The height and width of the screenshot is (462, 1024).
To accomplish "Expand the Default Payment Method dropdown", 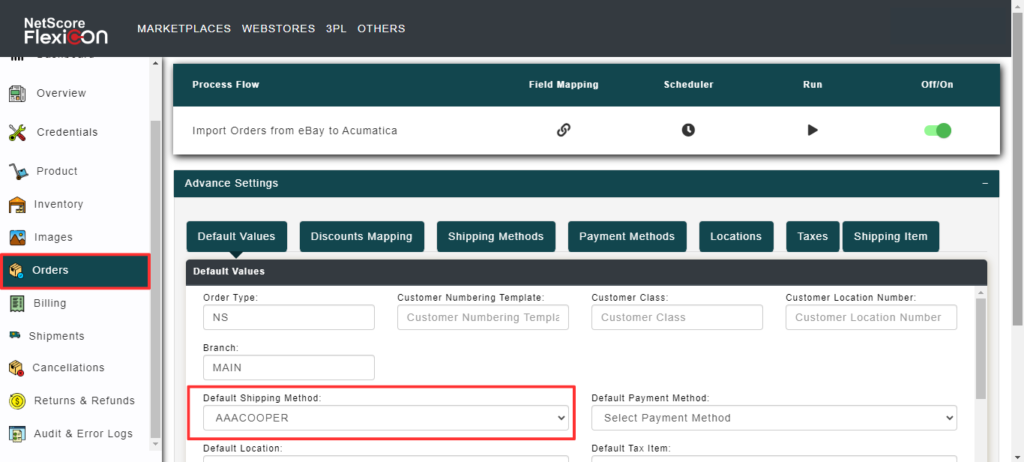I will click(x=774, y=418).
